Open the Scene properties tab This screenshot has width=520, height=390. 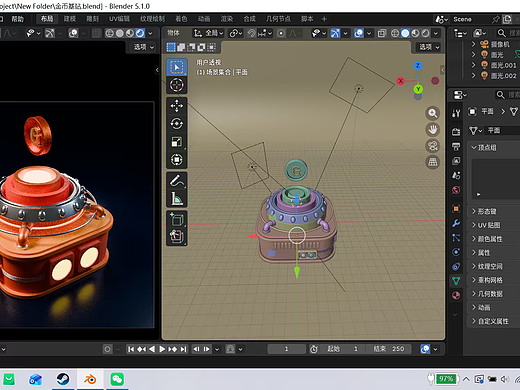pyautogui.click(x=456, y=175)
